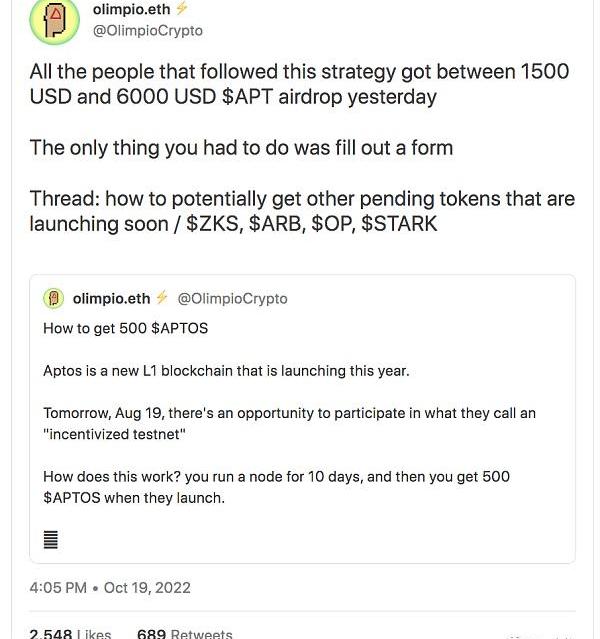Click the $STARK cashtag

click(x=399, y=224)
